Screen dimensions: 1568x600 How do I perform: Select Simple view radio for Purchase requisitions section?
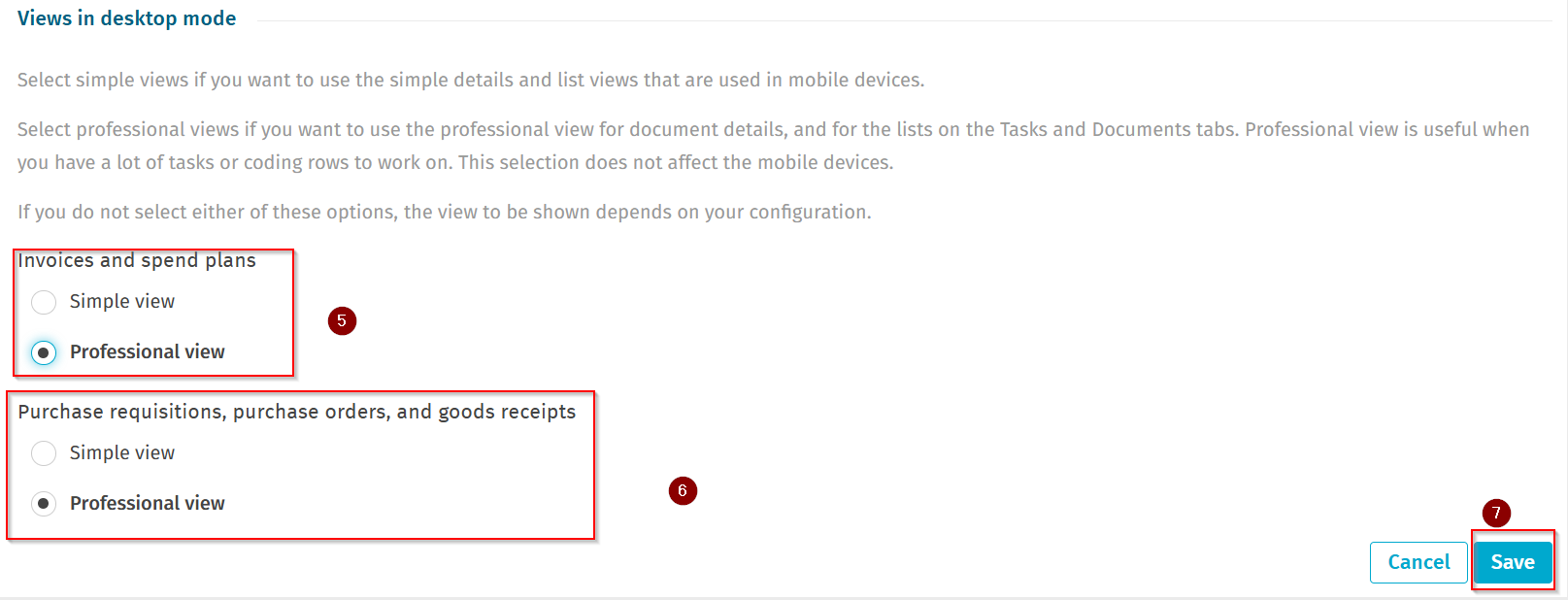pyautogui.click(x=44, y=453)
